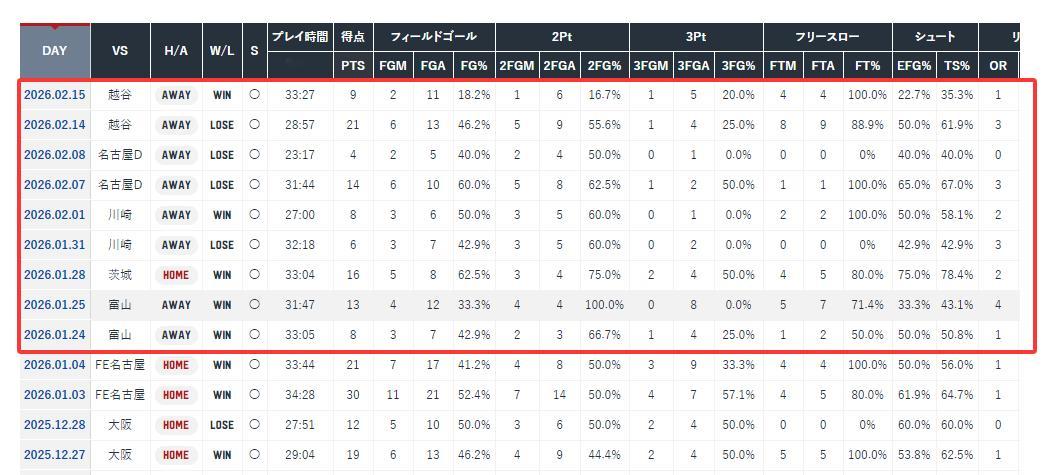Sort by the PTS column header
The height and width of the screenshot is (475, 1062).
(352, 65)
